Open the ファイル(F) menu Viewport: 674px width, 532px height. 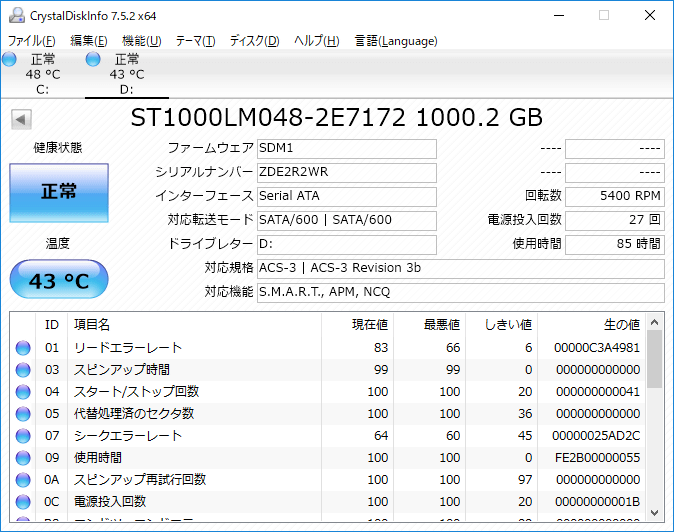[32, 41]
